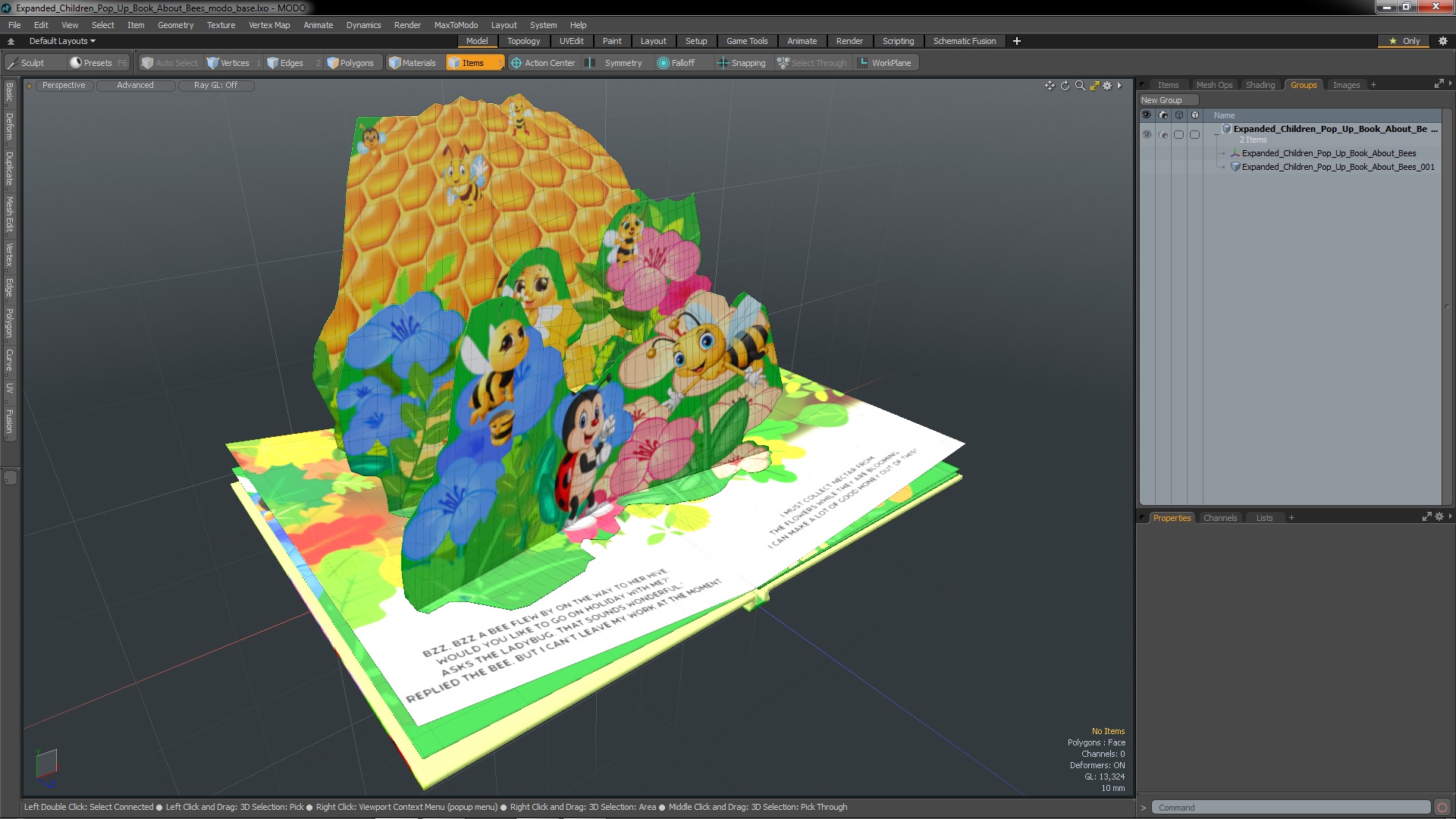Add a new tab beside Images
1456x819 pixels.
click(1373, 85)
